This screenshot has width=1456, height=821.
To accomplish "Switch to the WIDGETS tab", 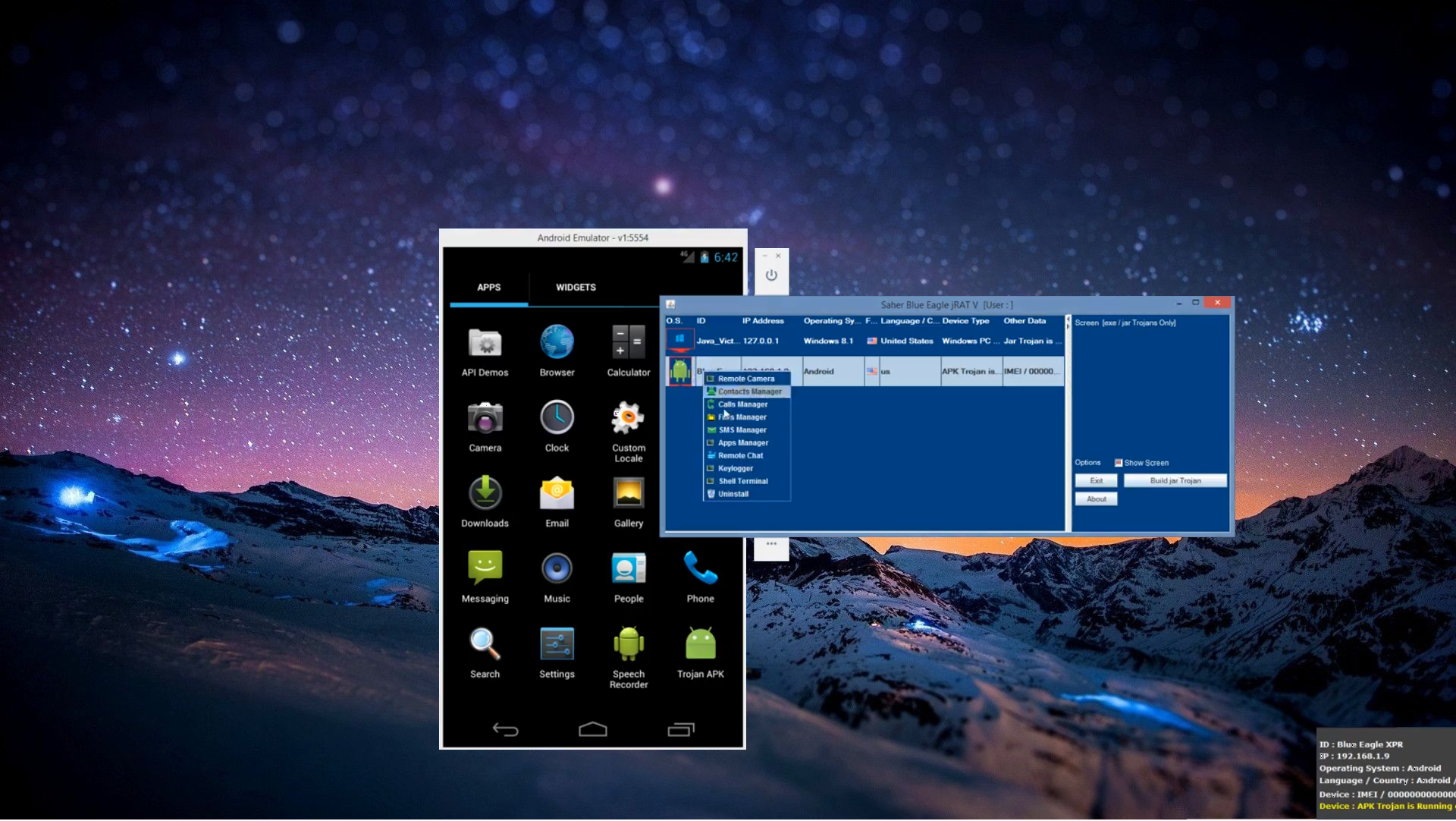I will (x=576, y=288).
